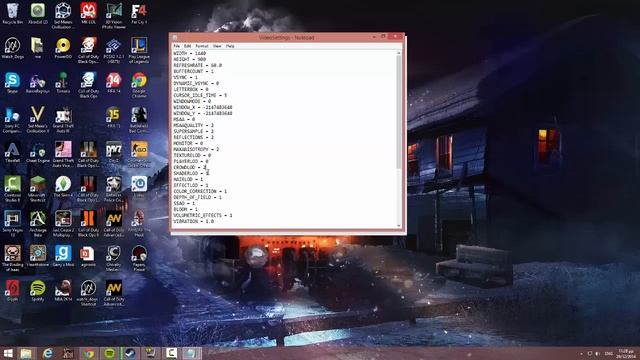This screenshot has width=640, height=360.
Task: Select the FIFA 14 desktop icon
Action: [x=114, y=83]
